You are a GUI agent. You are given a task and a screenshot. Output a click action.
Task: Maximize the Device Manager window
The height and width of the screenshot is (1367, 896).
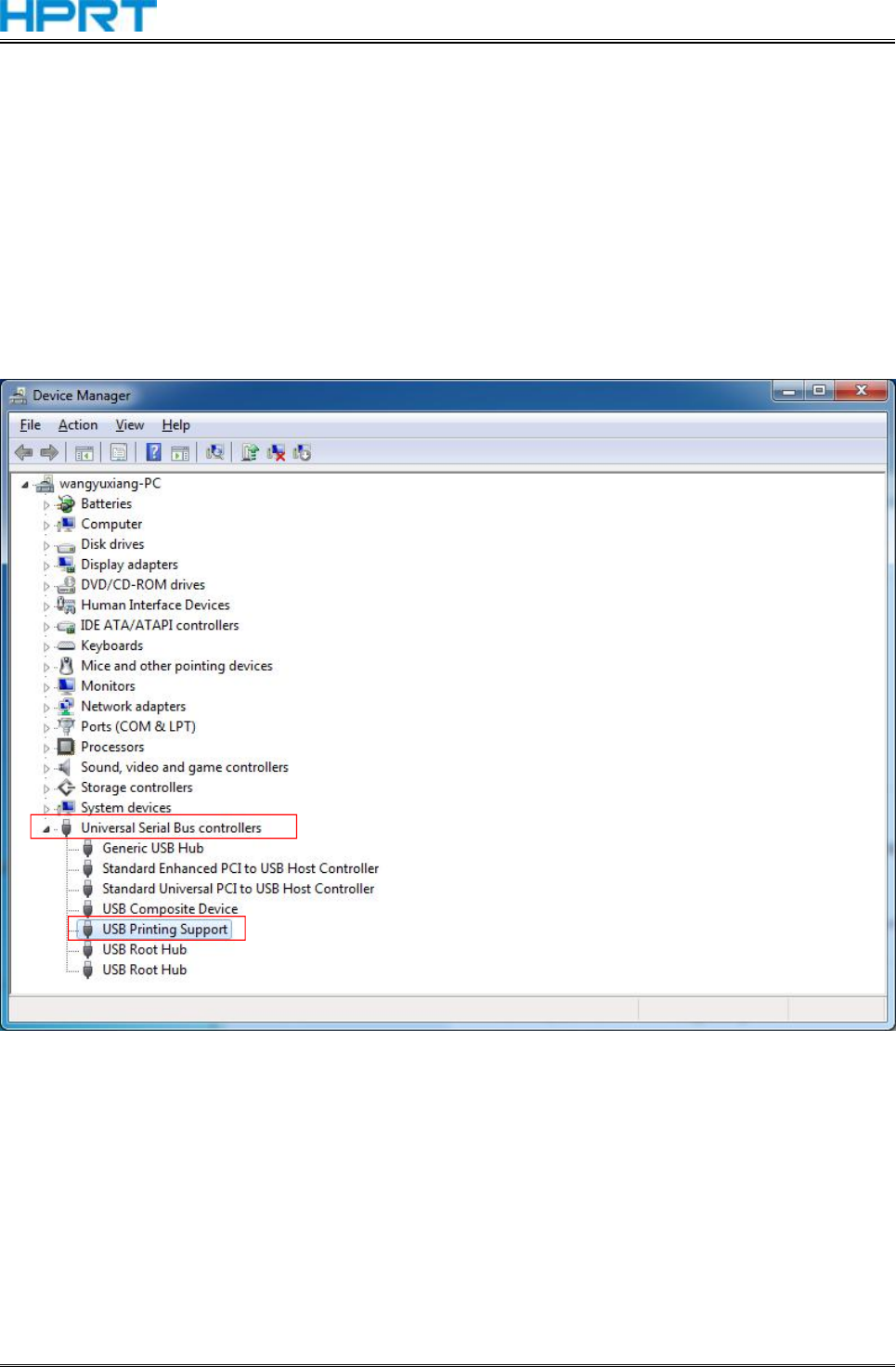(819, 391)
